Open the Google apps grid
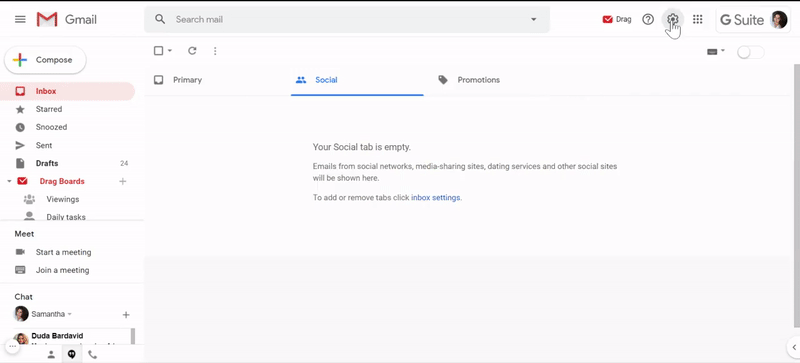The height and width of the screenshot is (363, 800). (x=697, y=19)
